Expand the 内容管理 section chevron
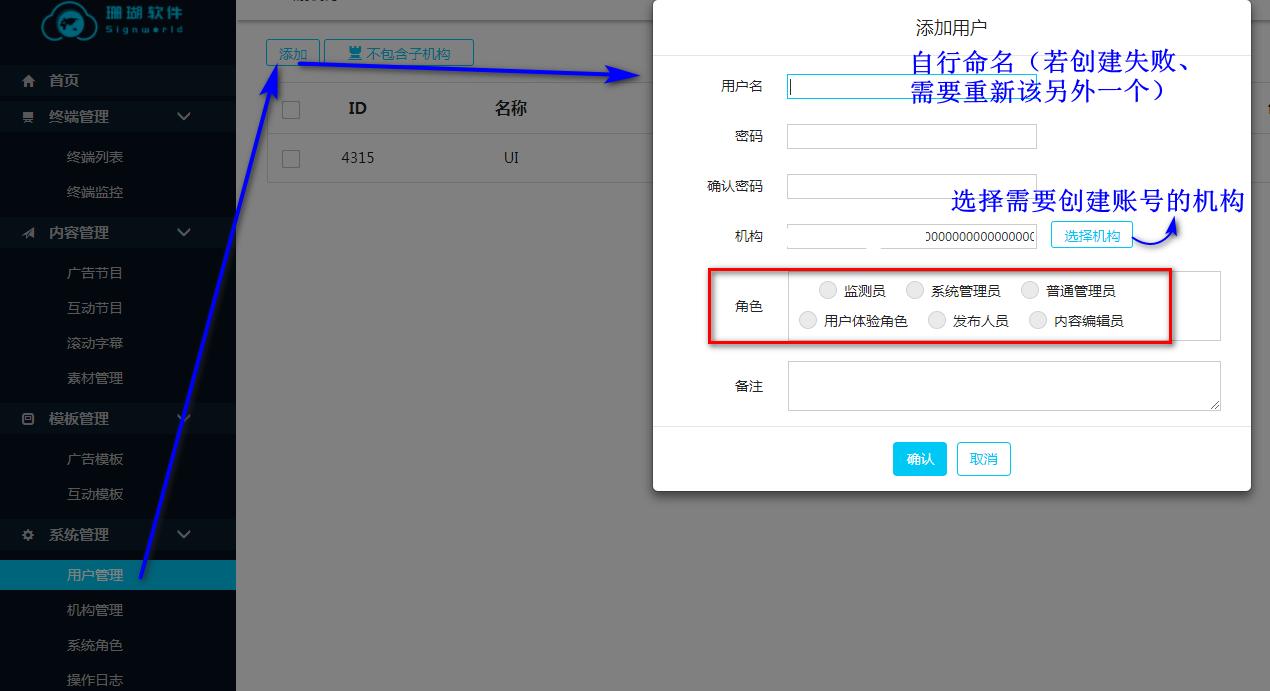This screenshot has width=1270, height=691. [x=183, y=232]
